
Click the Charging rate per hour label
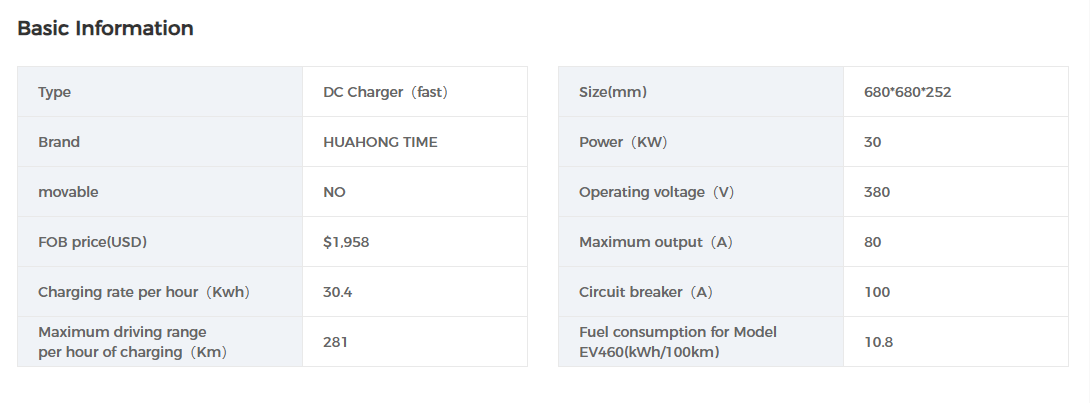pos(143,292)
